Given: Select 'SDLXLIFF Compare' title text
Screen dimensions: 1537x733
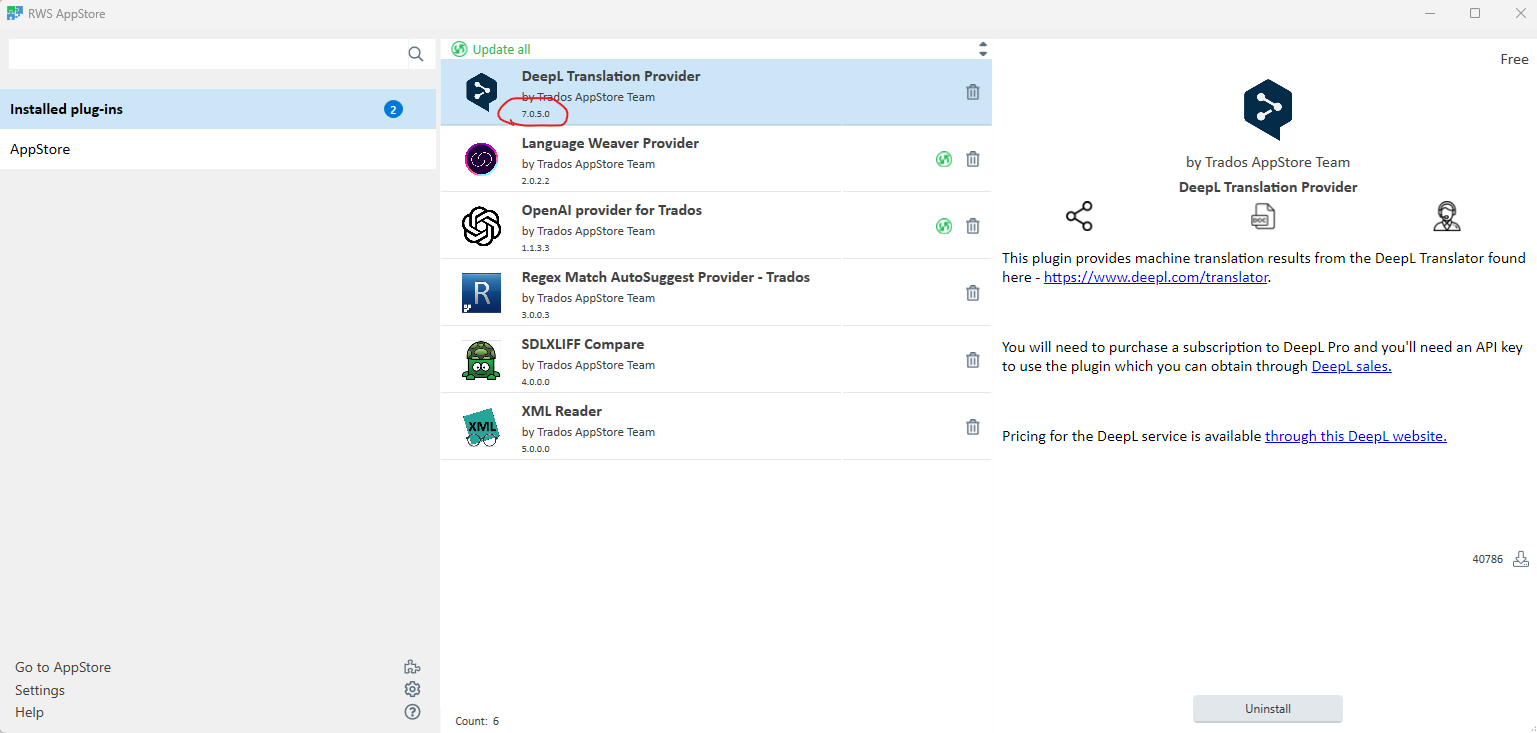Looking at the screenshot, I should (583, 344).
